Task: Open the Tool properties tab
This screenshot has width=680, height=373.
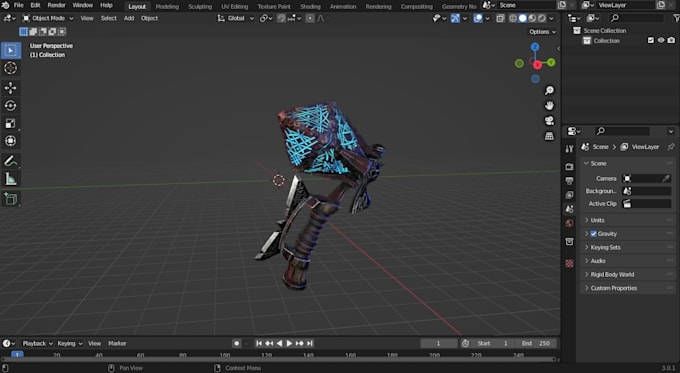Action: pyautogui.click(x=569, y=149)
